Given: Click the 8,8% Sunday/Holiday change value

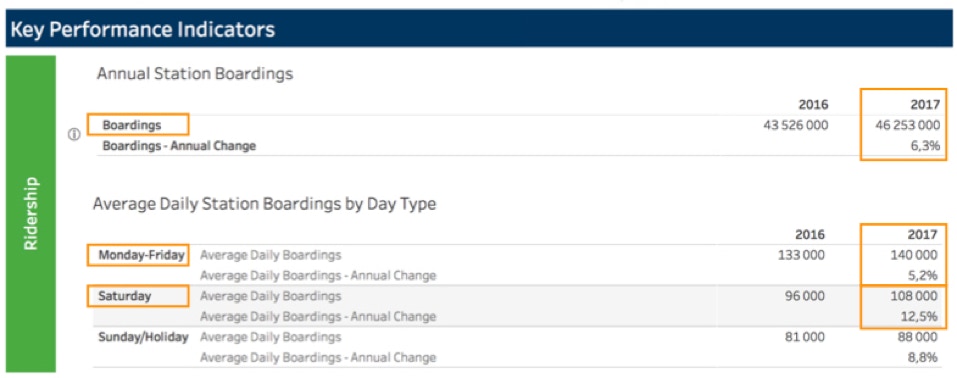Looking at the screenshot, I should (922, 357).
